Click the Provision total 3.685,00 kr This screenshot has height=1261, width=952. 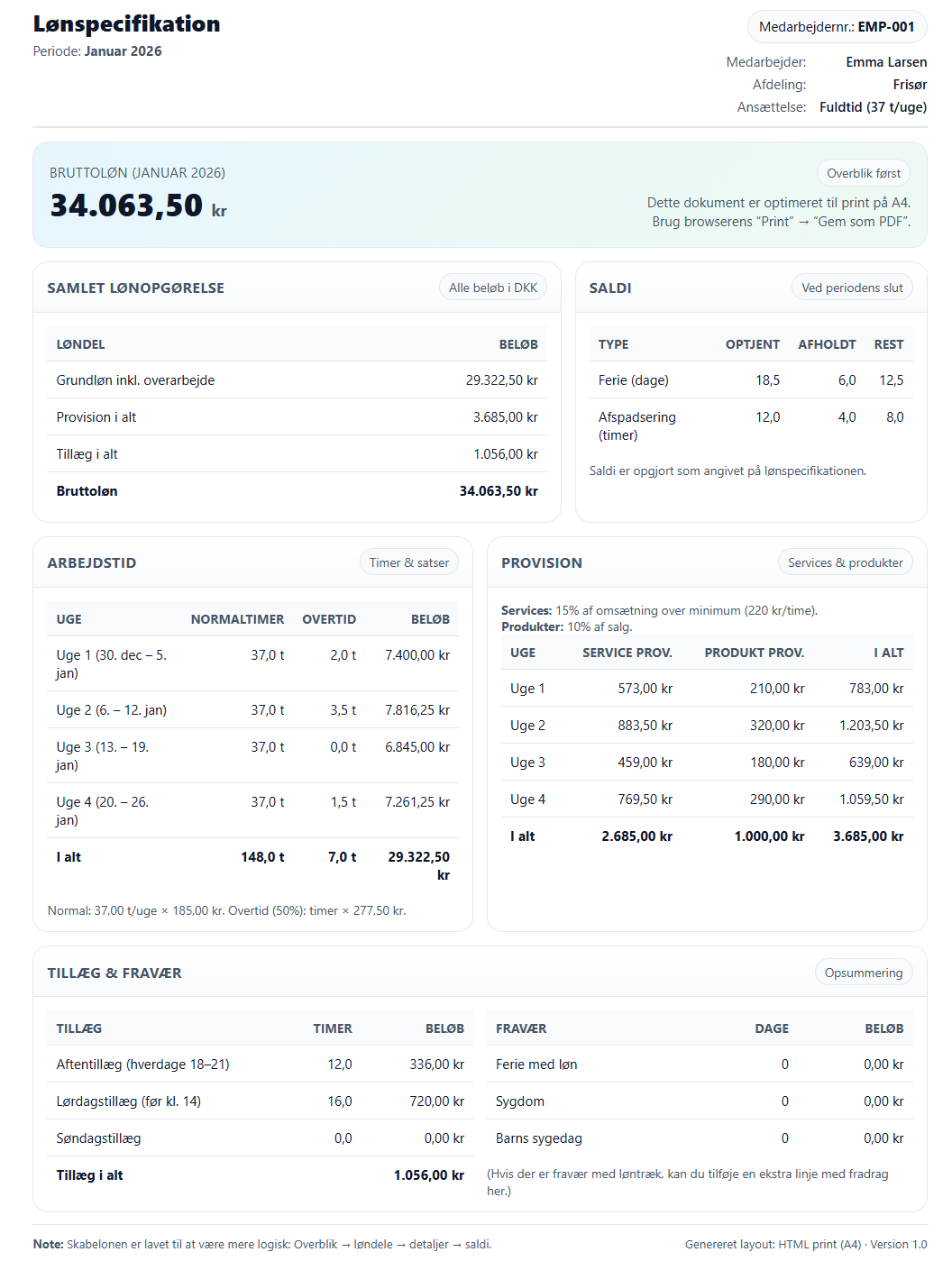[867, 836]
